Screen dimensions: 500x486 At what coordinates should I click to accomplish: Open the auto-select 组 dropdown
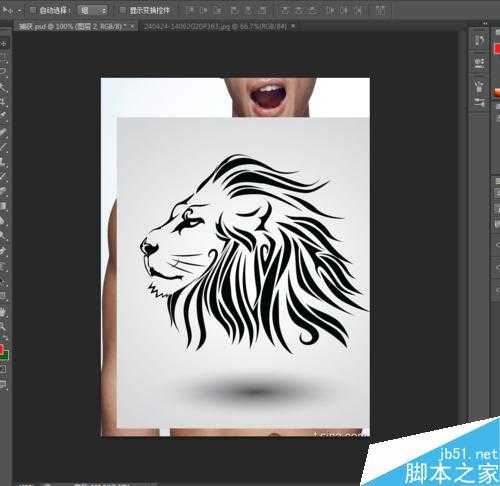point(93,11)
